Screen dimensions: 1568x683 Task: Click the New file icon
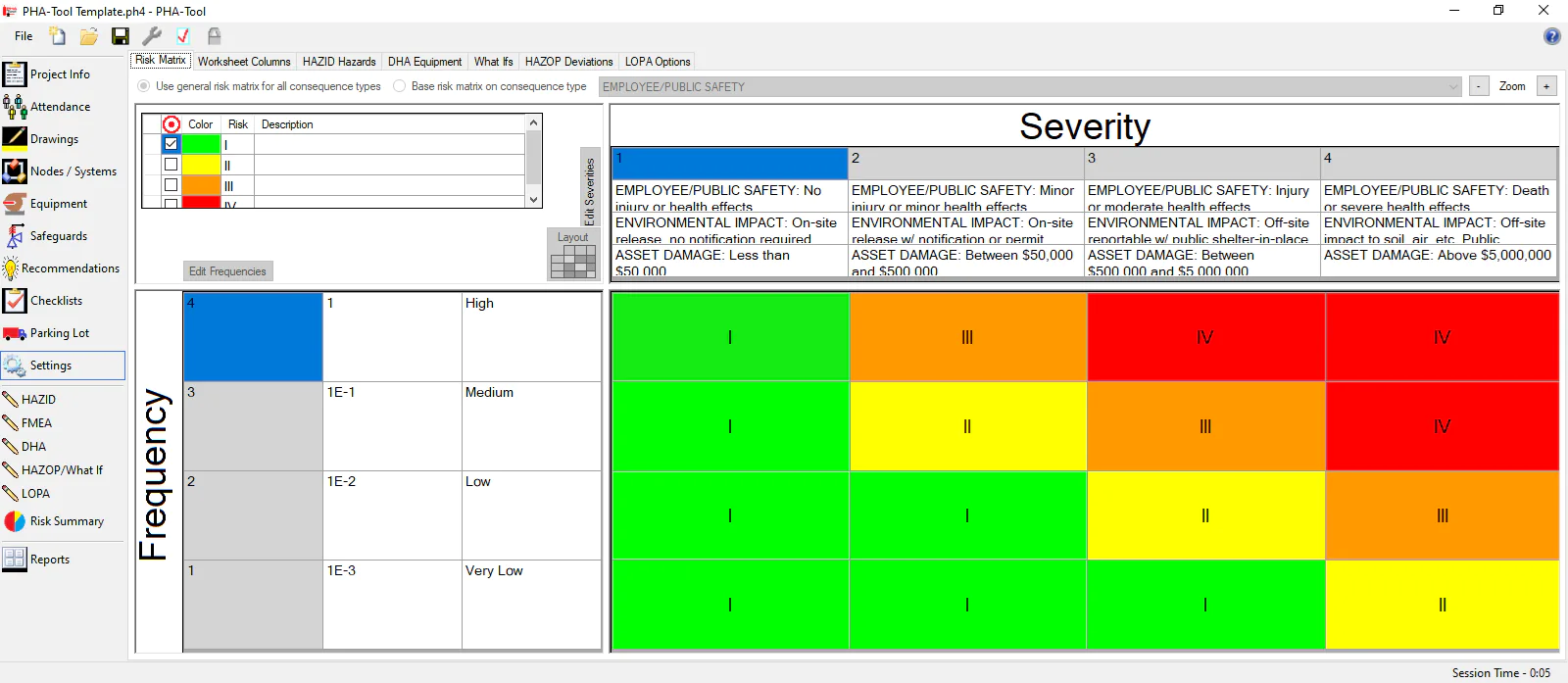(58, 36)
